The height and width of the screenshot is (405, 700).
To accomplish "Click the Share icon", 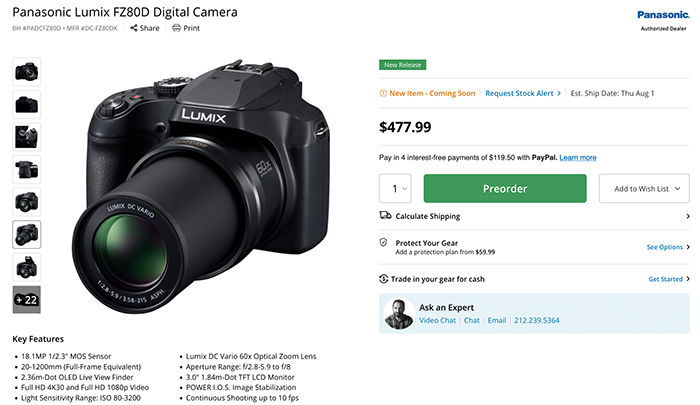I will coord(134,29).
